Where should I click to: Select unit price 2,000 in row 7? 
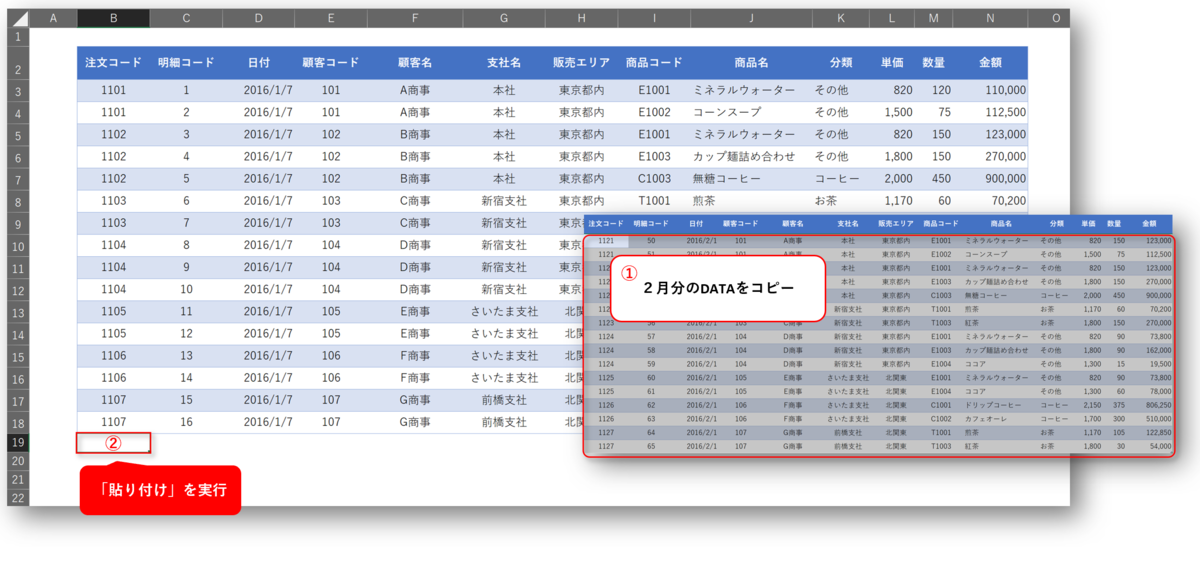tap(892, 179)
